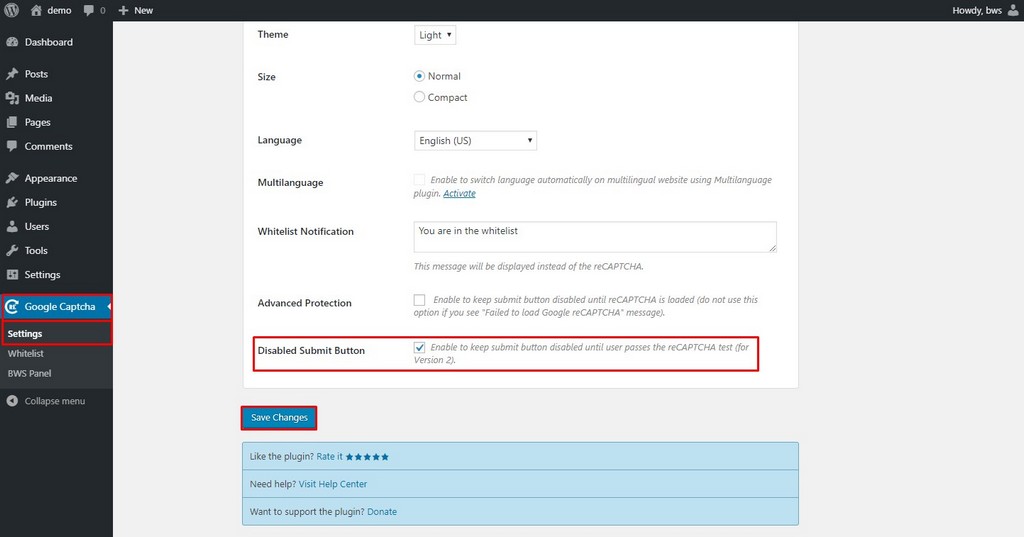Open the Whitelist submenu item
Screen dimensions: 1024x537
(x=26, y=353)
